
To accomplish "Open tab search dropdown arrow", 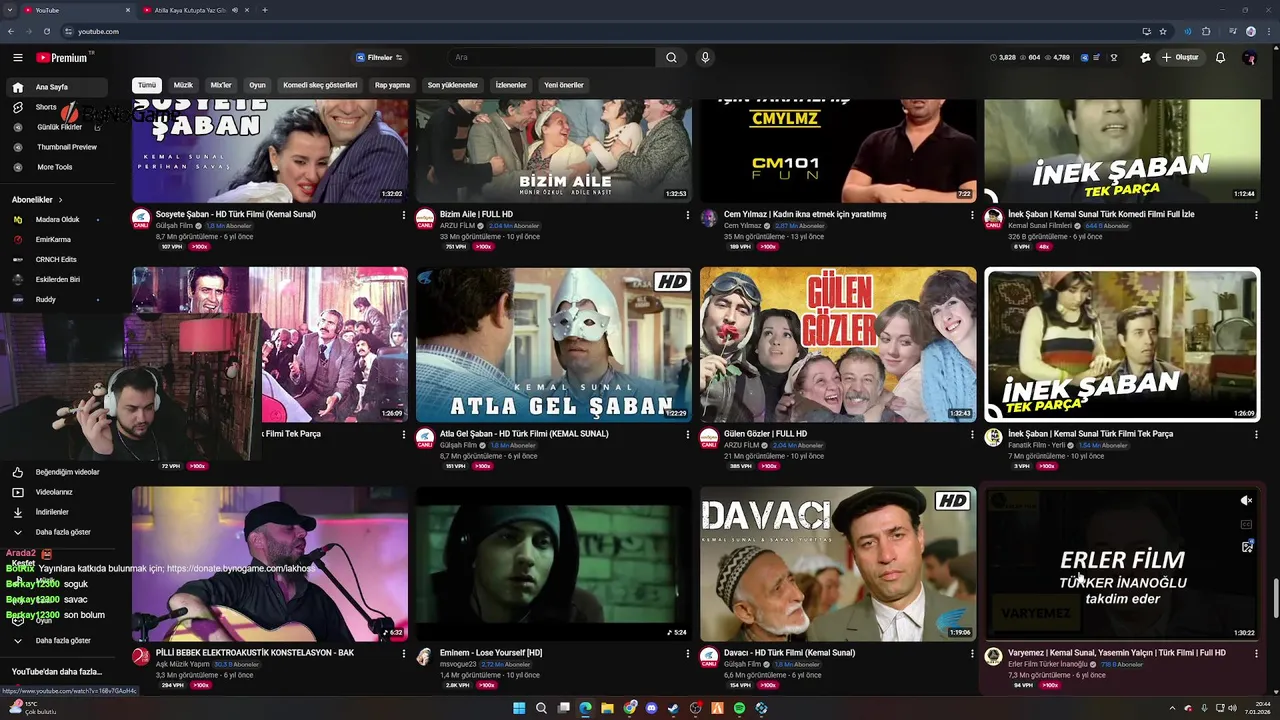I will click(x=12, y=10).
